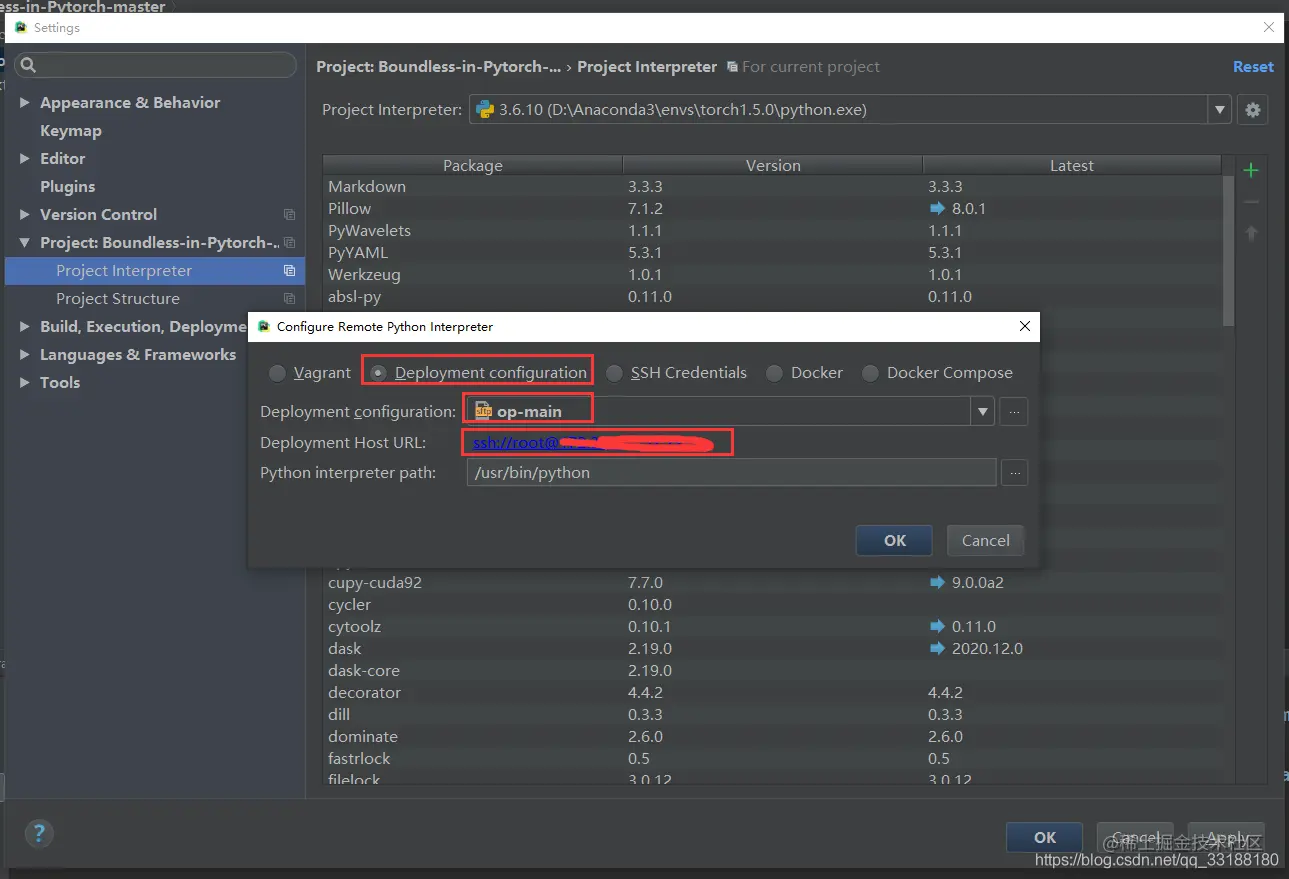Screen dimensions: 1289x879
Task: Open the Keymap settings page
Action: tap(70, 130)
